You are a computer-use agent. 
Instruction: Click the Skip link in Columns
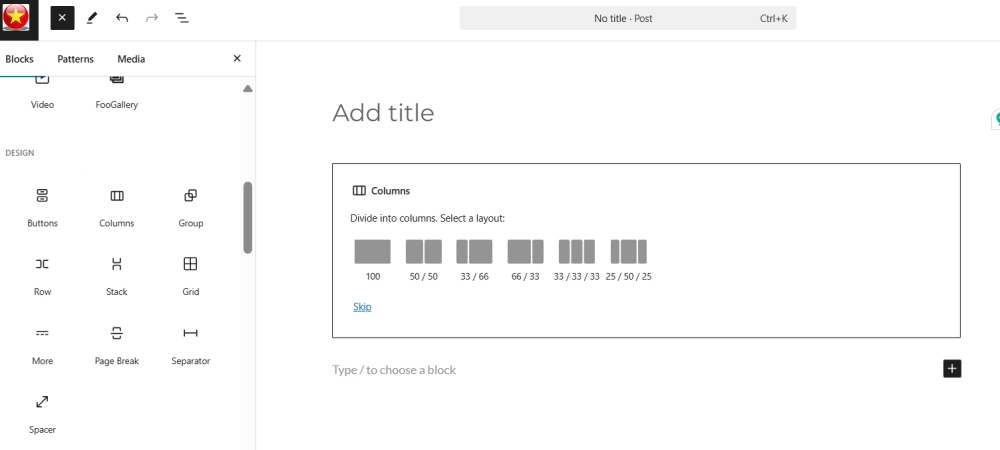[362, 307]
